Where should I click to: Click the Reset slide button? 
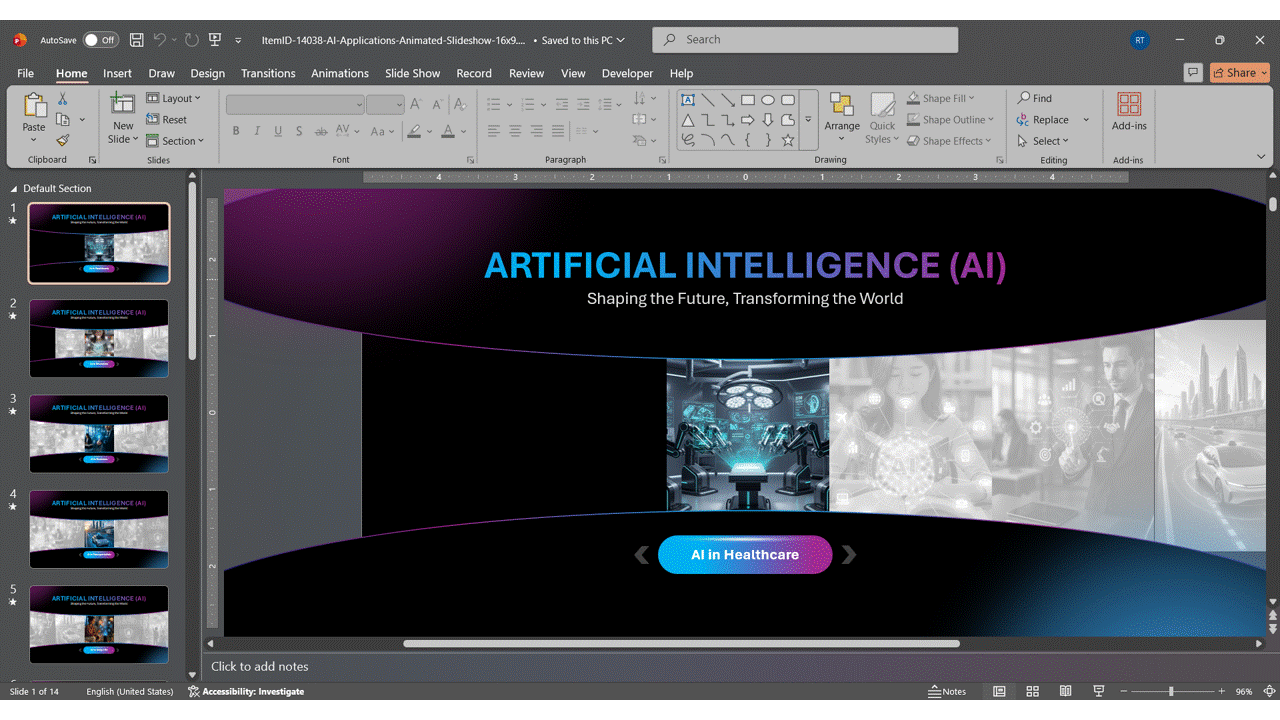click(167, 119)
